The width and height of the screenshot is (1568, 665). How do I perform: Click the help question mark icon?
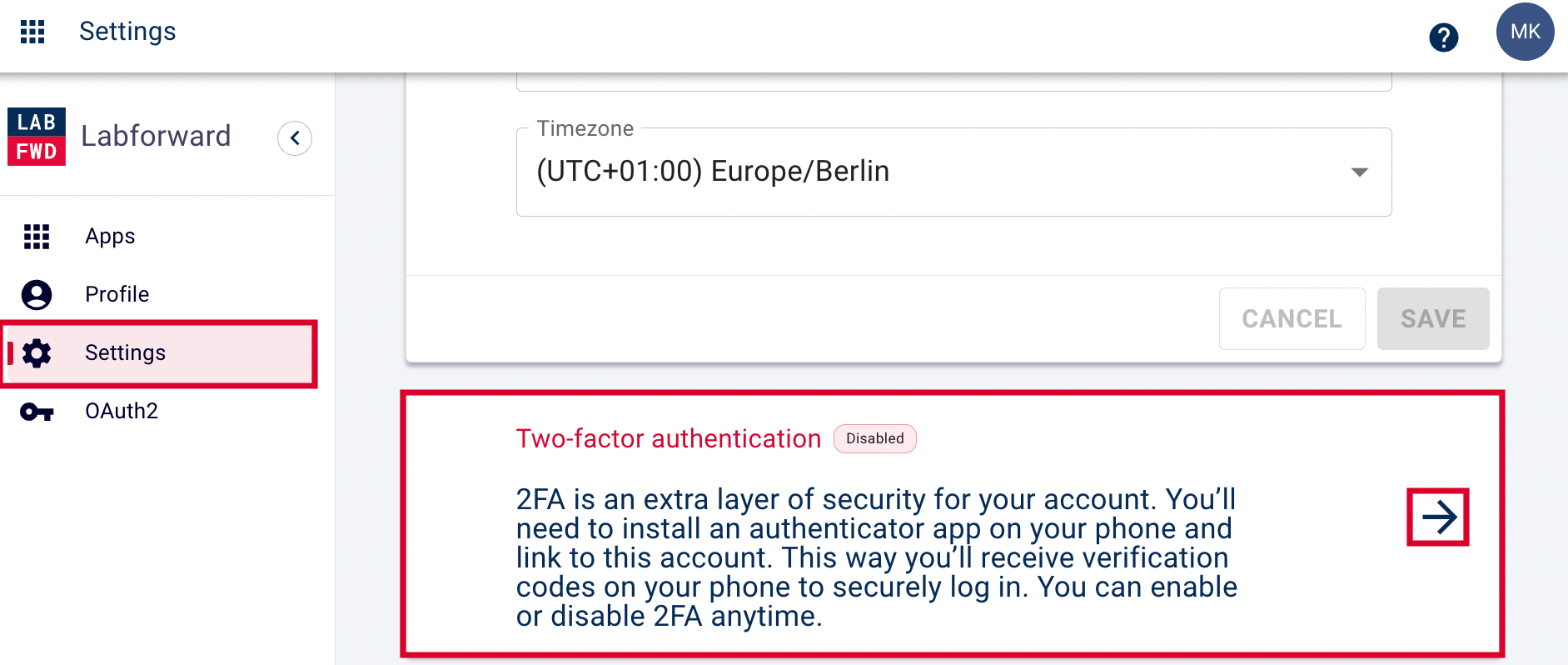(1443, 37)
